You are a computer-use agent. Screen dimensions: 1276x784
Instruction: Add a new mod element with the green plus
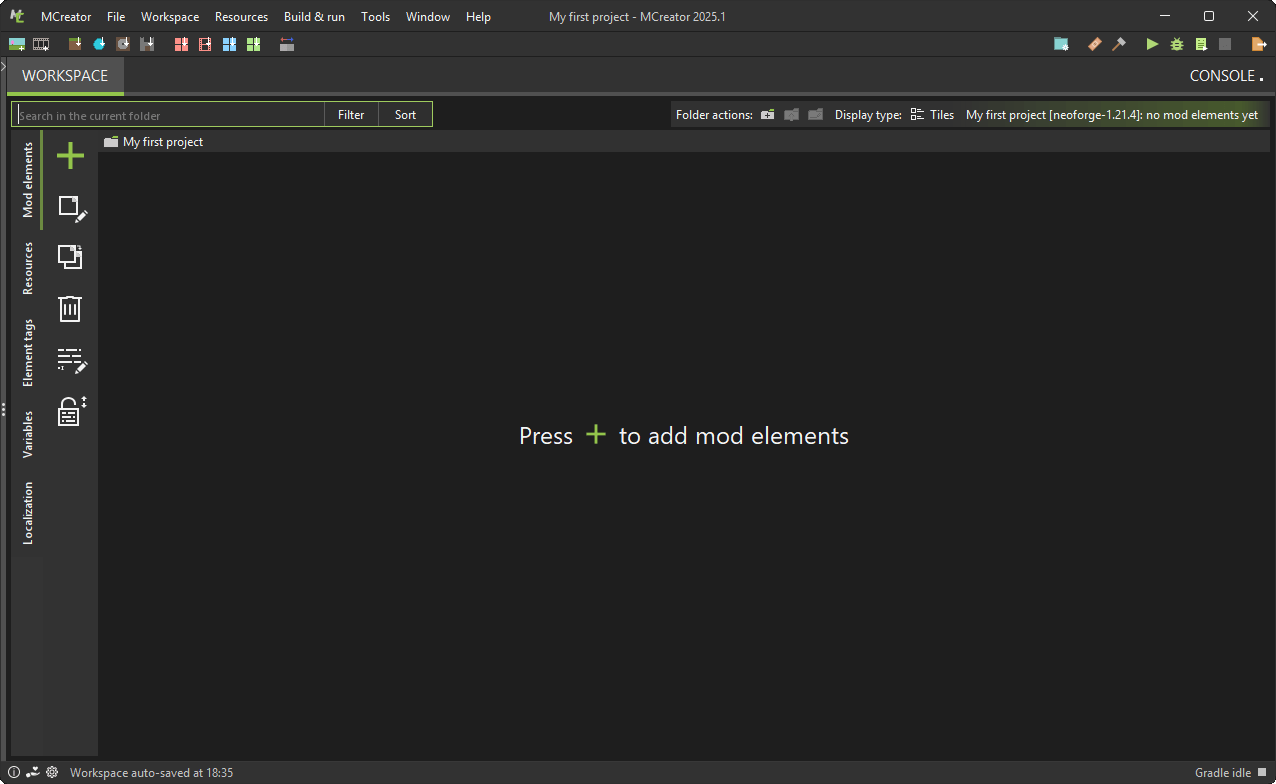[x=70, y=156]
